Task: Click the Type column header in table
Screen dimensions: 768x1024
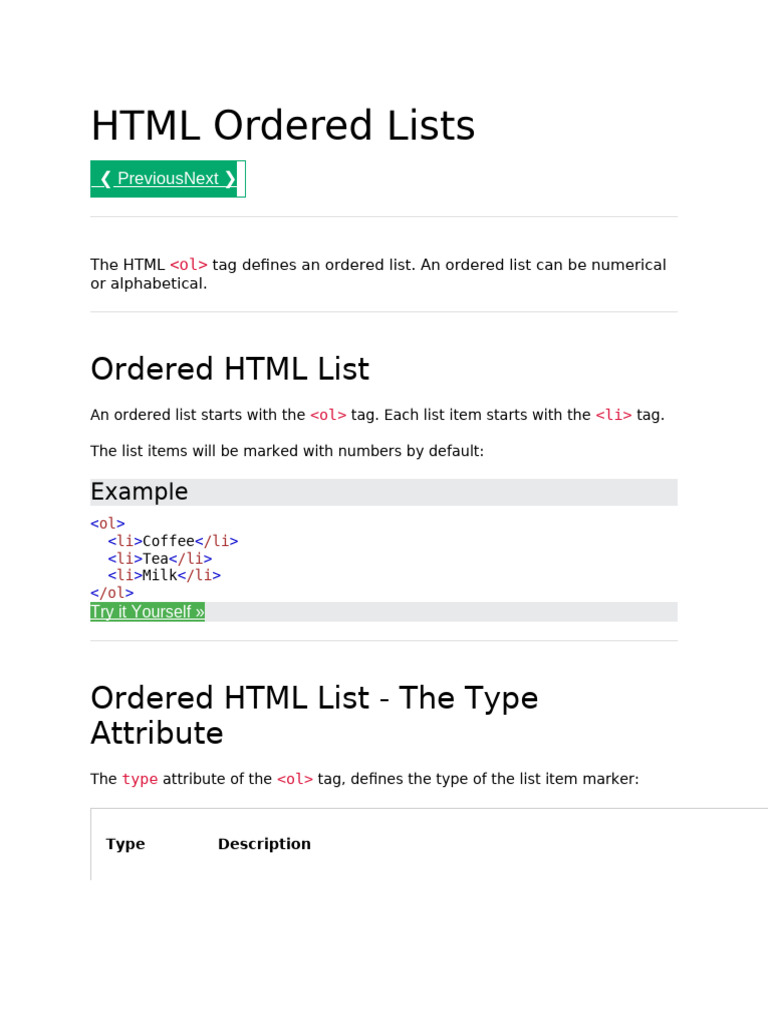Action: click(x=126, y=844)
